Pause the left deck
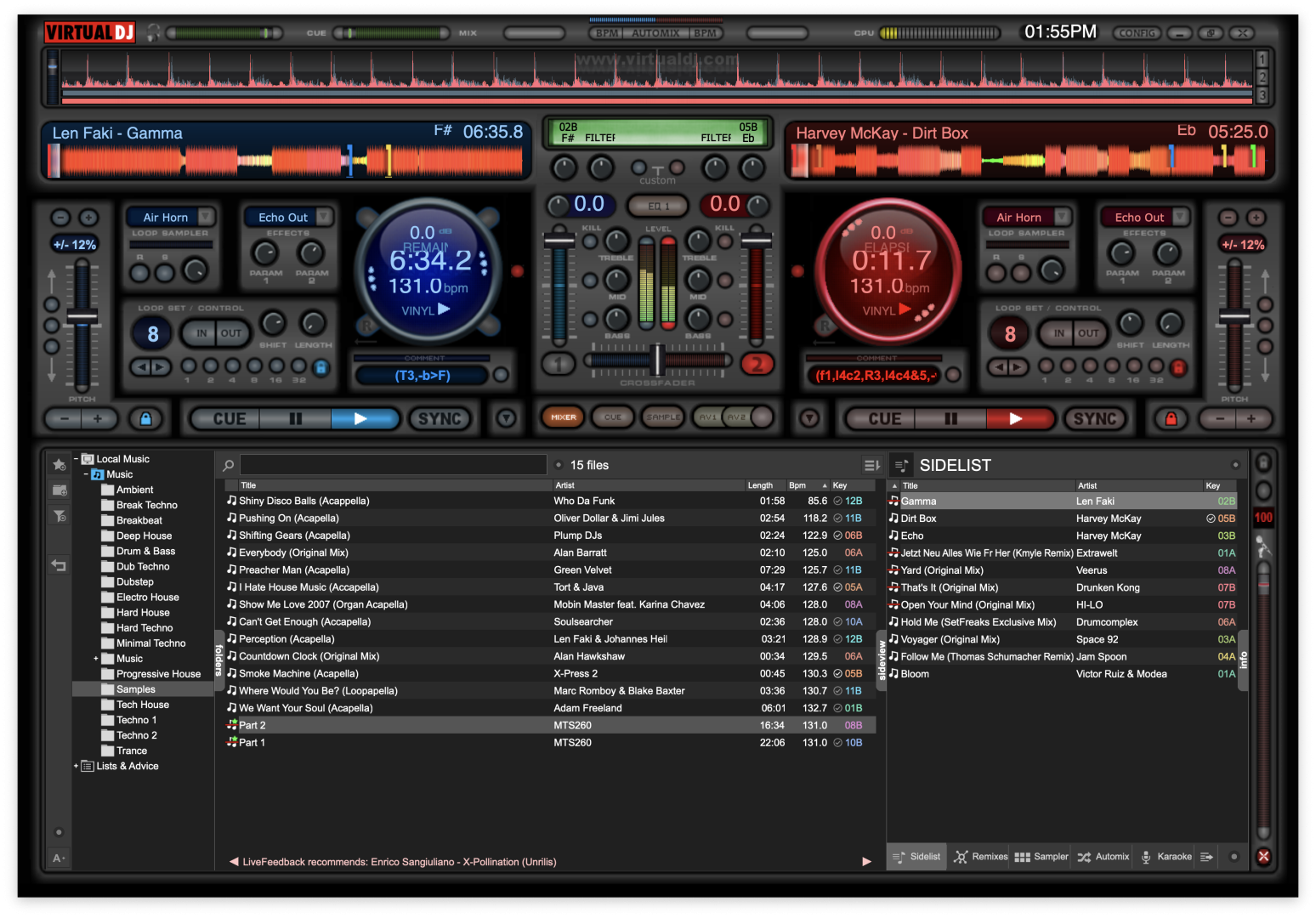1316x918 pixels. point(295,418)
